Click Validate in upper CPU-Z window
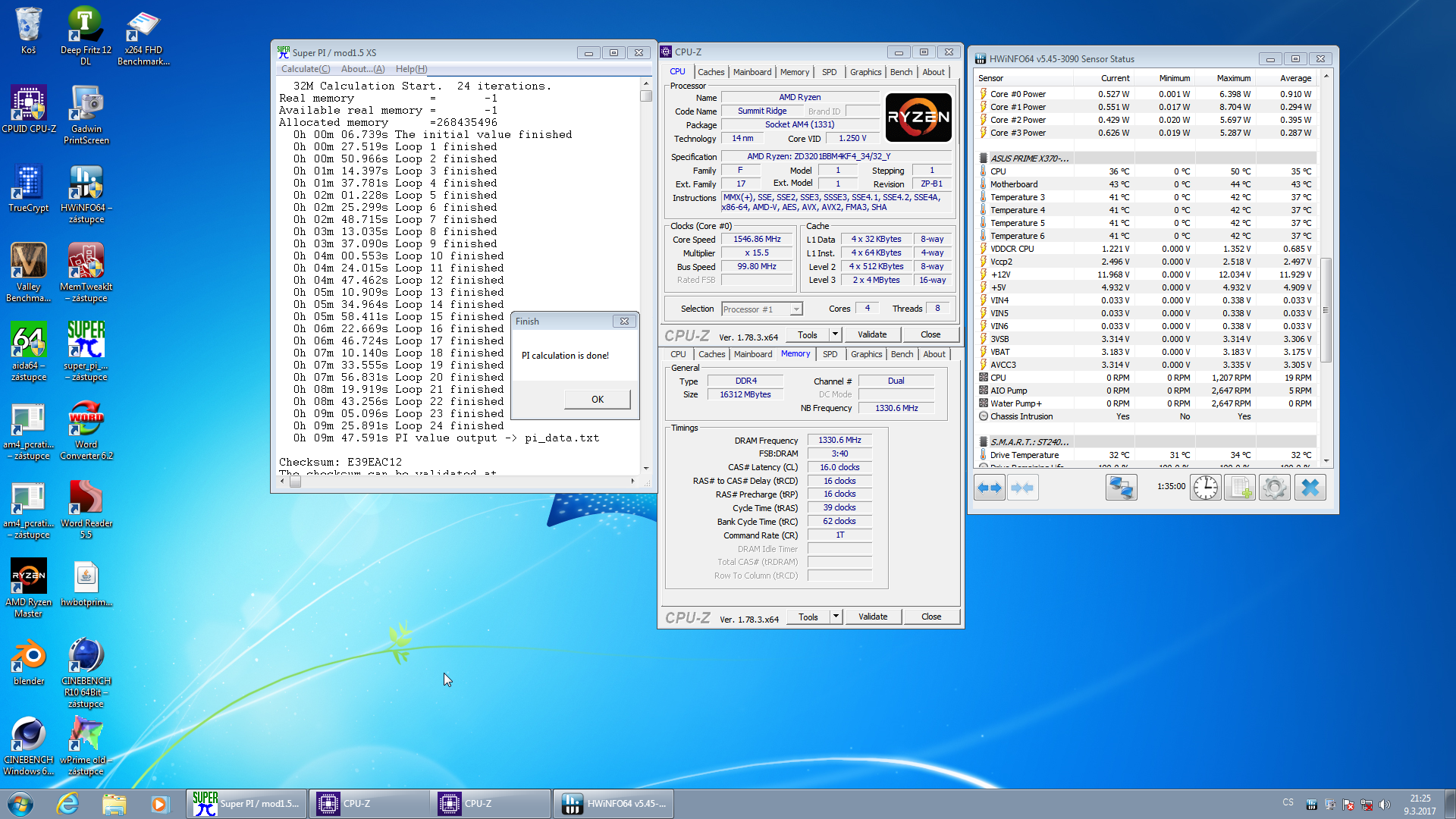Screen dimensions: 1456x819 (872, 334)
